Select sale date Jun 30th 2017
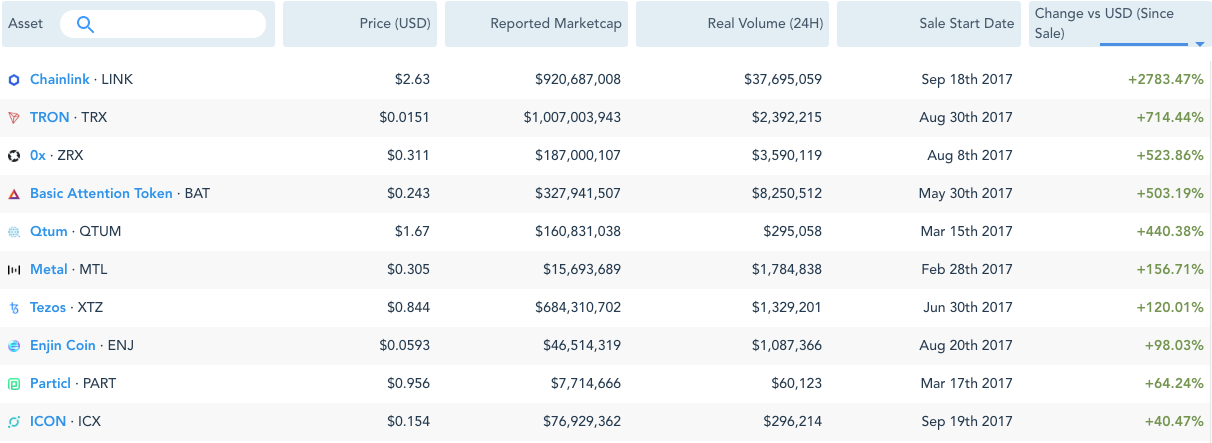1212x443 pixels. (x=968, y=308)
